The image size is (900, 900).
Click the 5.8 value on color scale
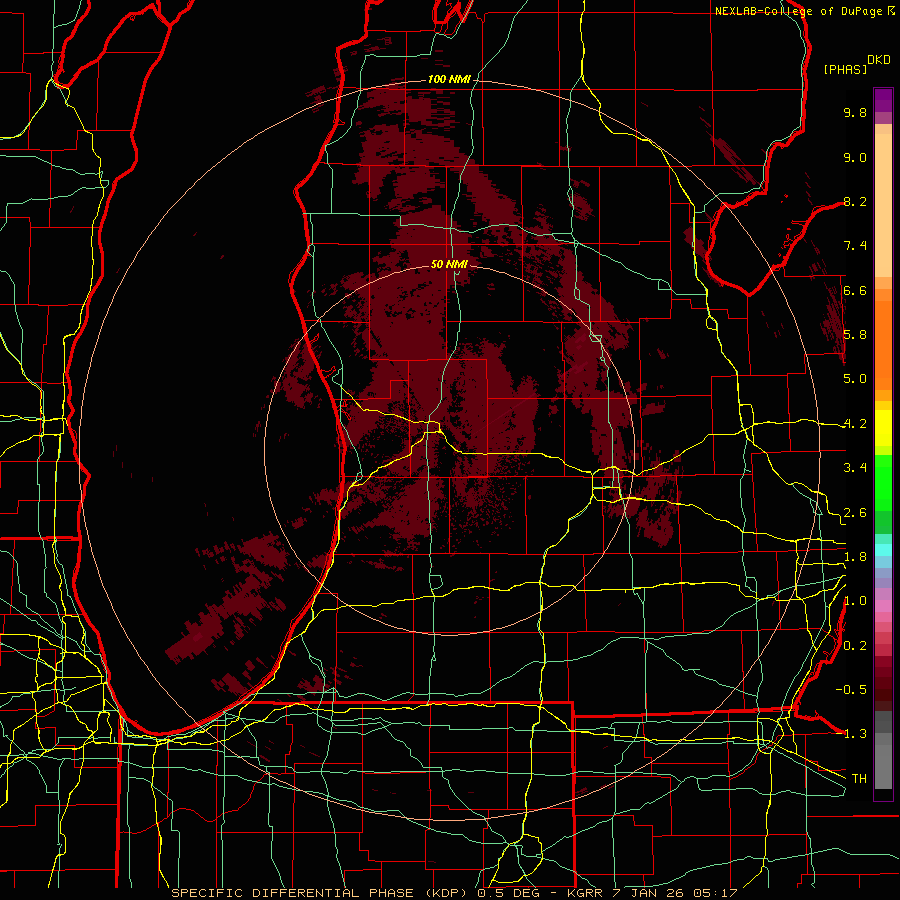pos(855,335)
